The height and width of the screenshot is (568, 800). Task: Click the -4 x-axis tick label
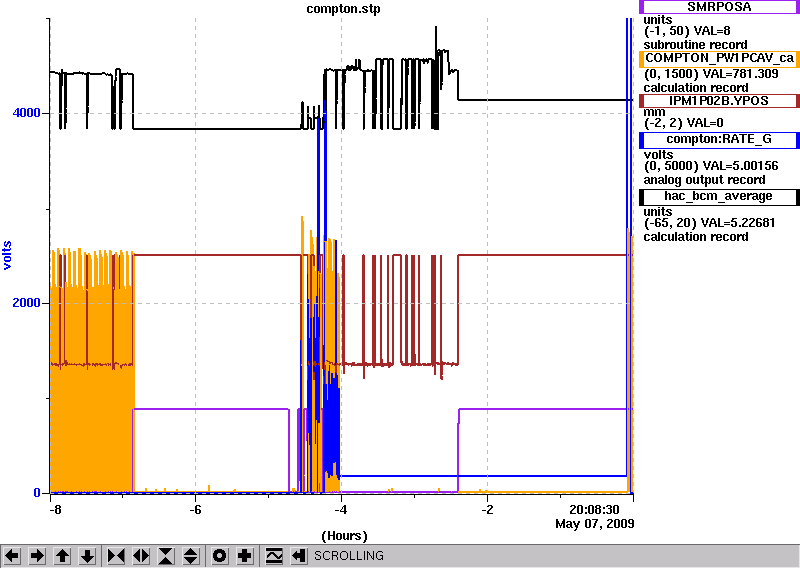(341, 510)
